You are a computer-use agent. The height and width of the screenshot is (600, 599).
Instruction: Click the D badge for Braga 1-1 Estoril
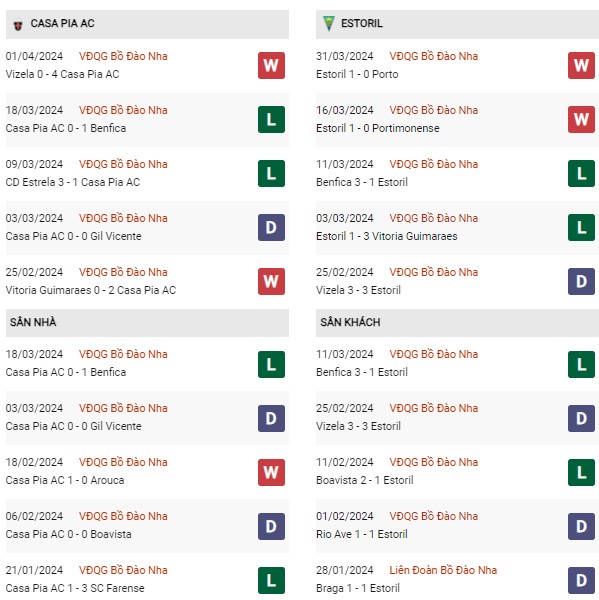(581, 580)
